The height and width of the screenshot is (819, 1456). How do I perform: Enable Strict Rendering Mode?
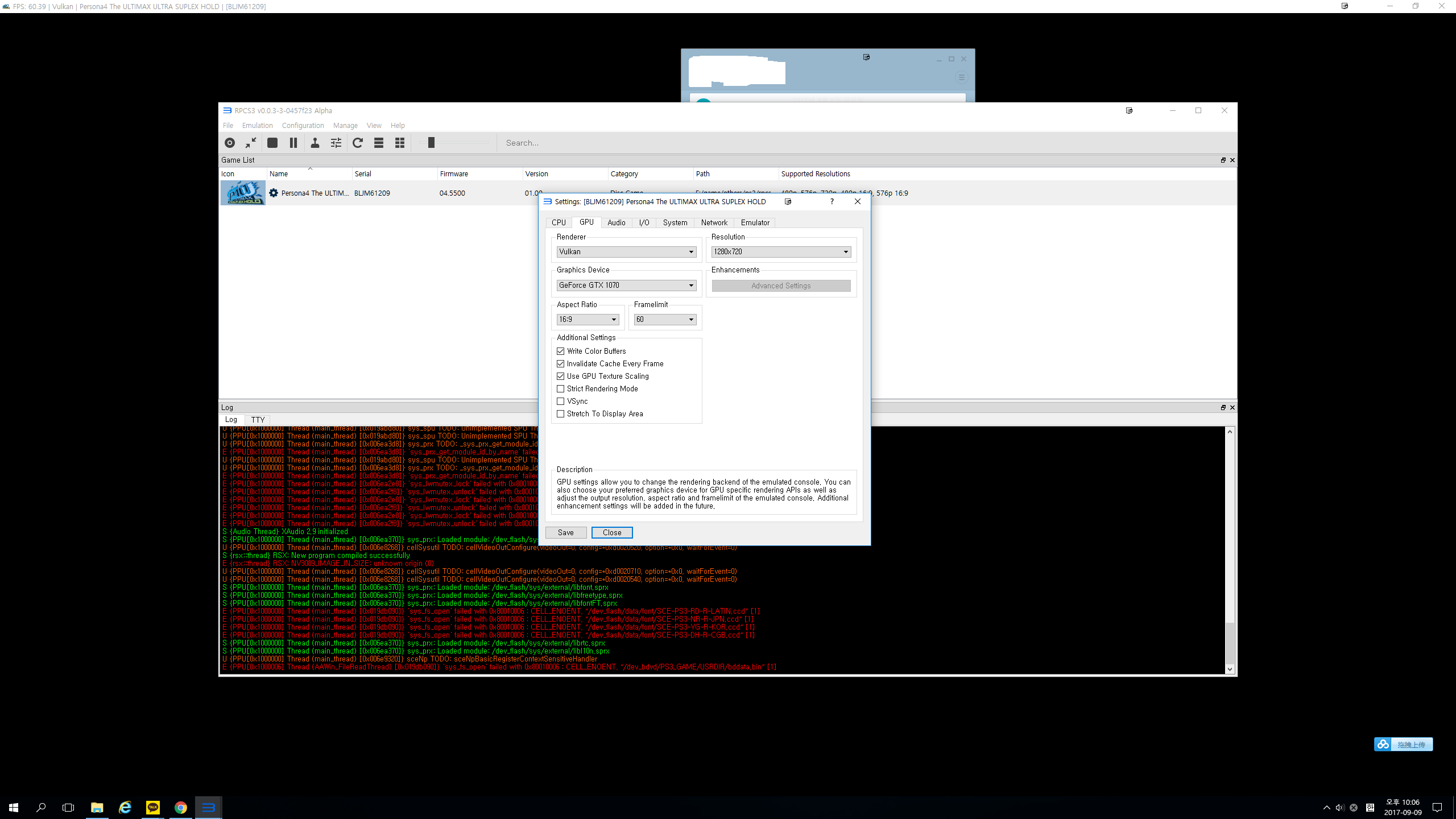[560, 388]
